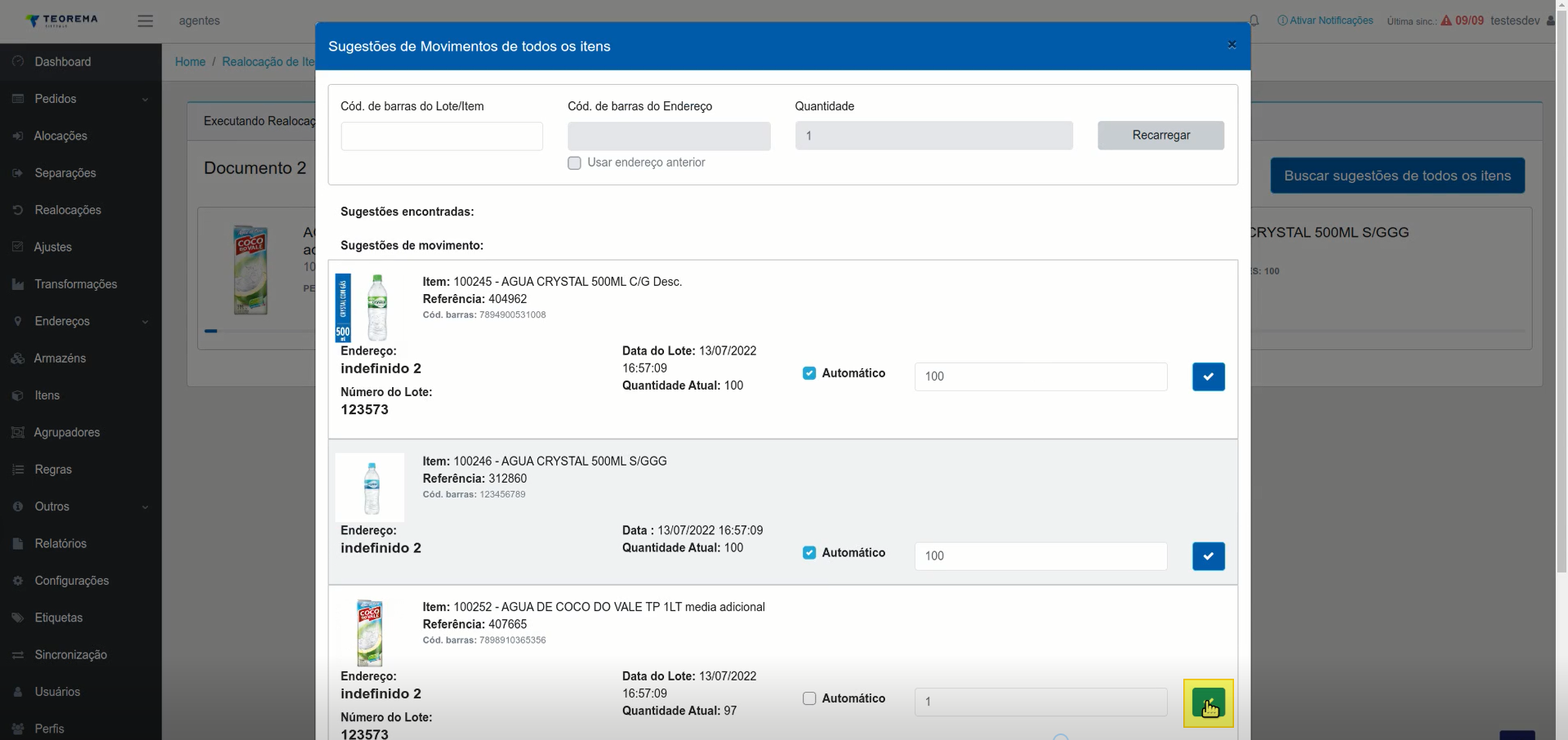Enable Usar endereço anterior checkbox
Viewport: 1568px width, 740px height.
574,163
